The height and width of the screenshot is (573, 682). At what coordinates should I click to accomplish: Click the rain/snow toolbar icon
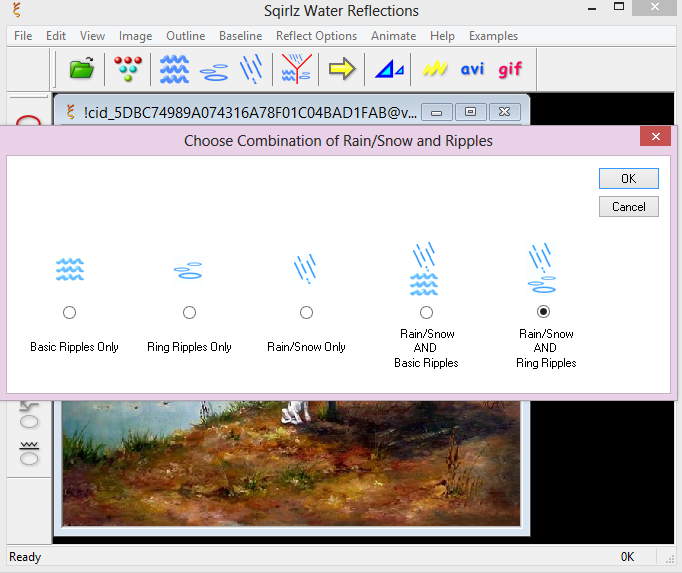pos(251,68)
